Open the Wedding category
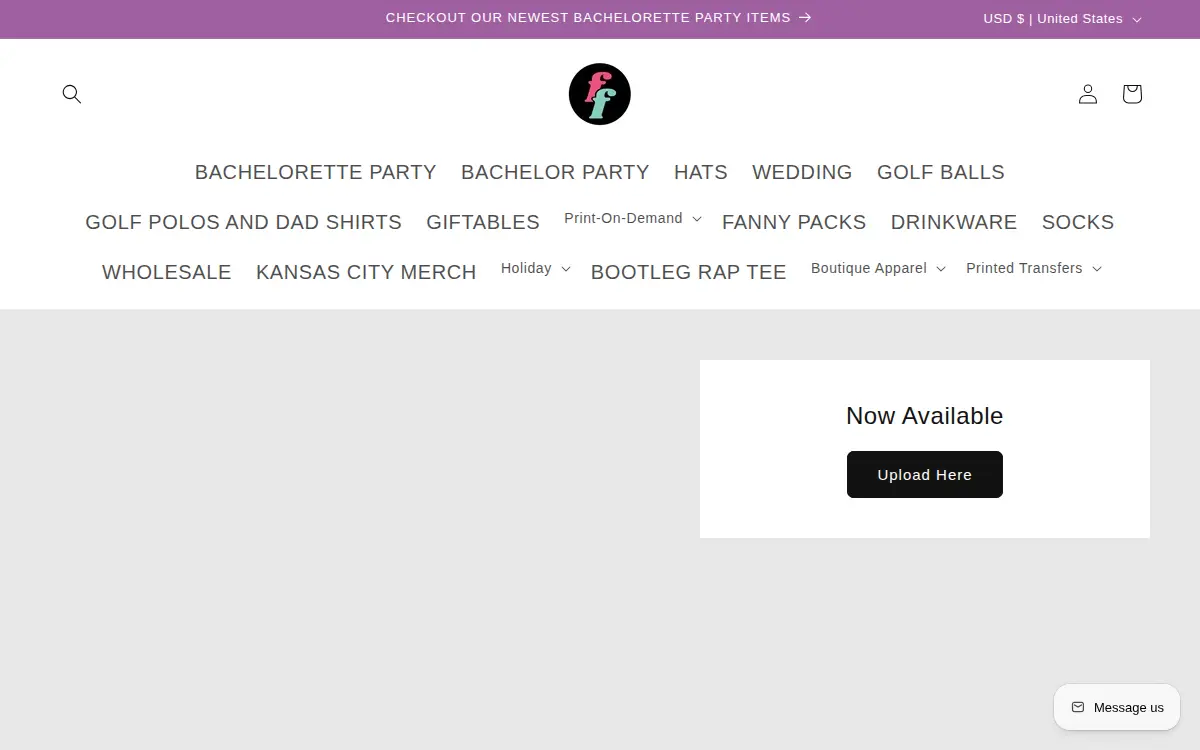 point(802,172)
